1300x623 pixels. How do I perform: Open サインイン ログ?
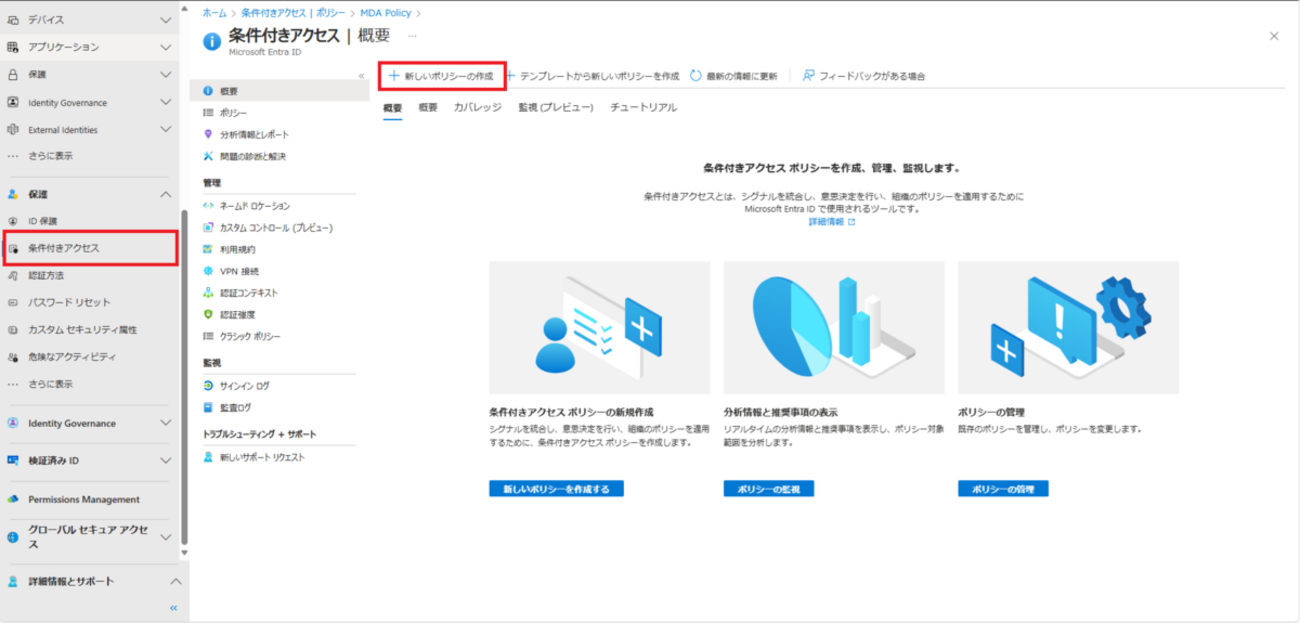coord(244,386)
